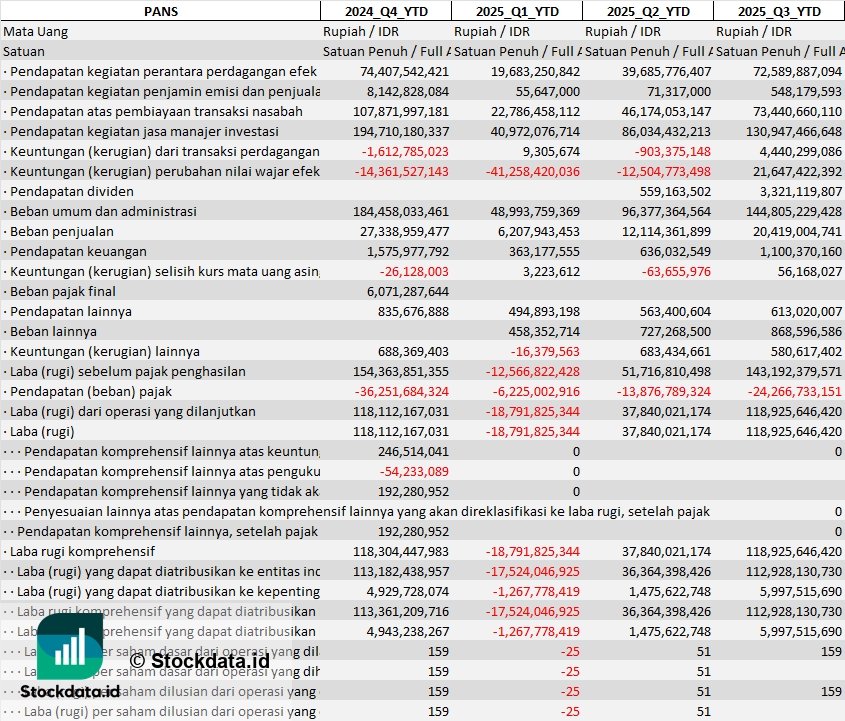Screen dimensions: 845x721
Task: Select the Mata Uang row label
Action: (x=36, y=31)
